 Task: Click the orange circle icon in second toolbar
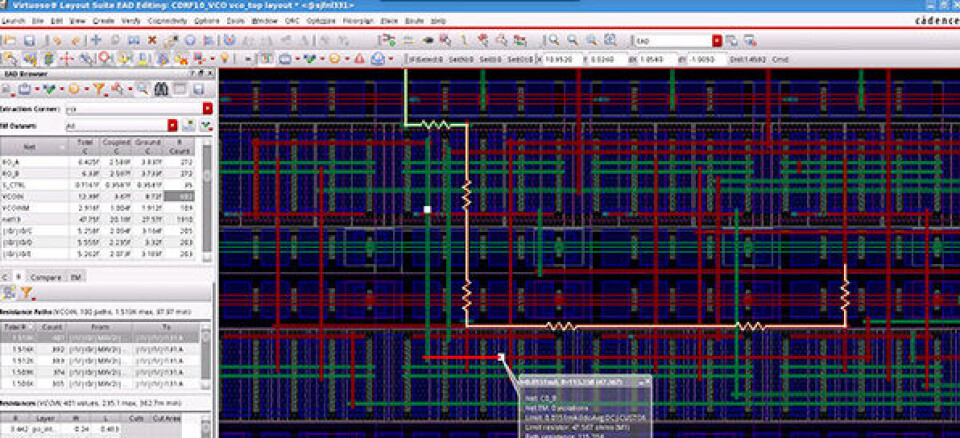click(335, 59)
